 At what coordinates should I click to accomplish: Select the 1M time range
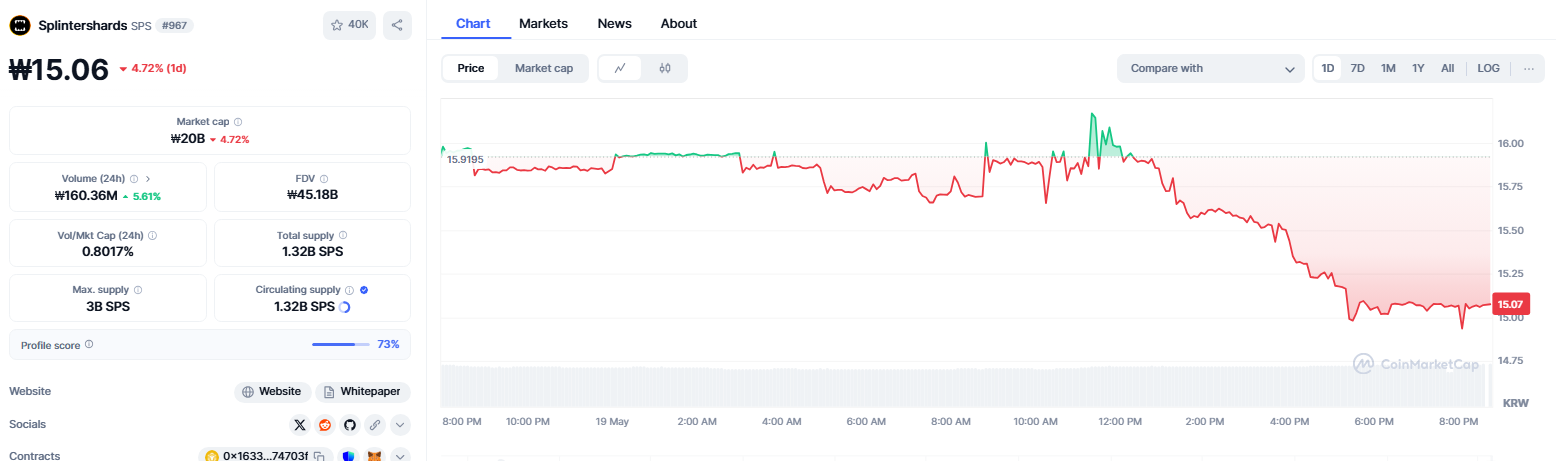coord(1388,68)
